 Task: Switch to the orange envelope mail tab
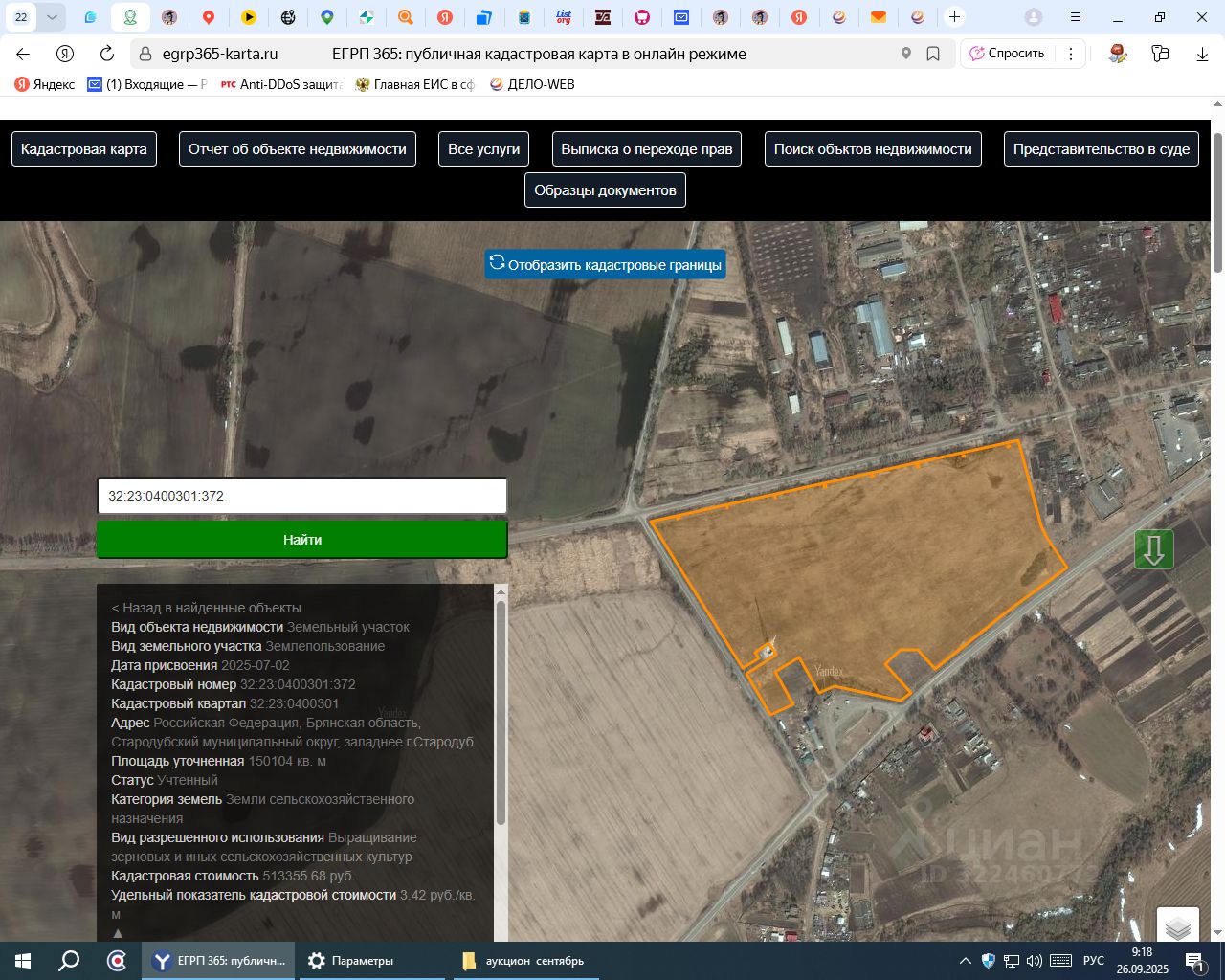[x=879, y=17]
